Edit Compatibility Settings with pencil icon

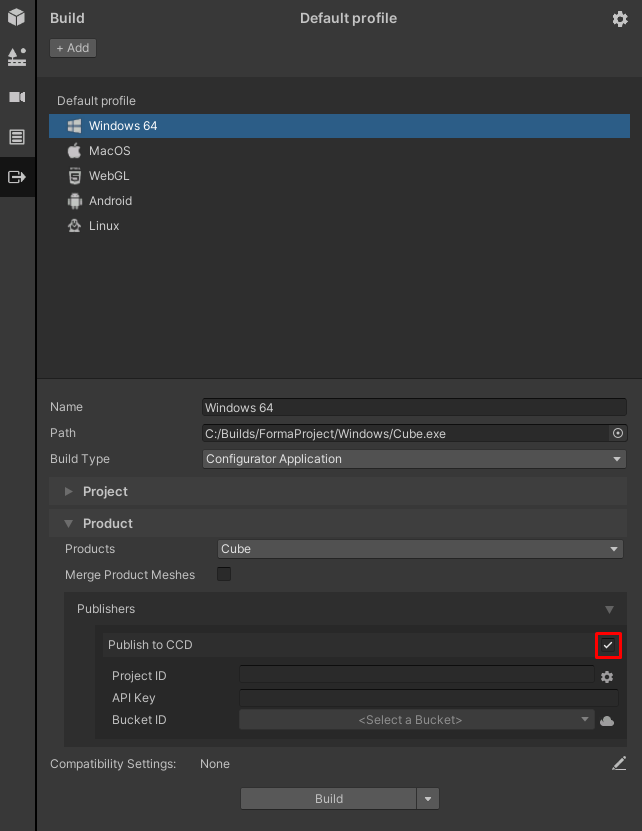point(619,764)
